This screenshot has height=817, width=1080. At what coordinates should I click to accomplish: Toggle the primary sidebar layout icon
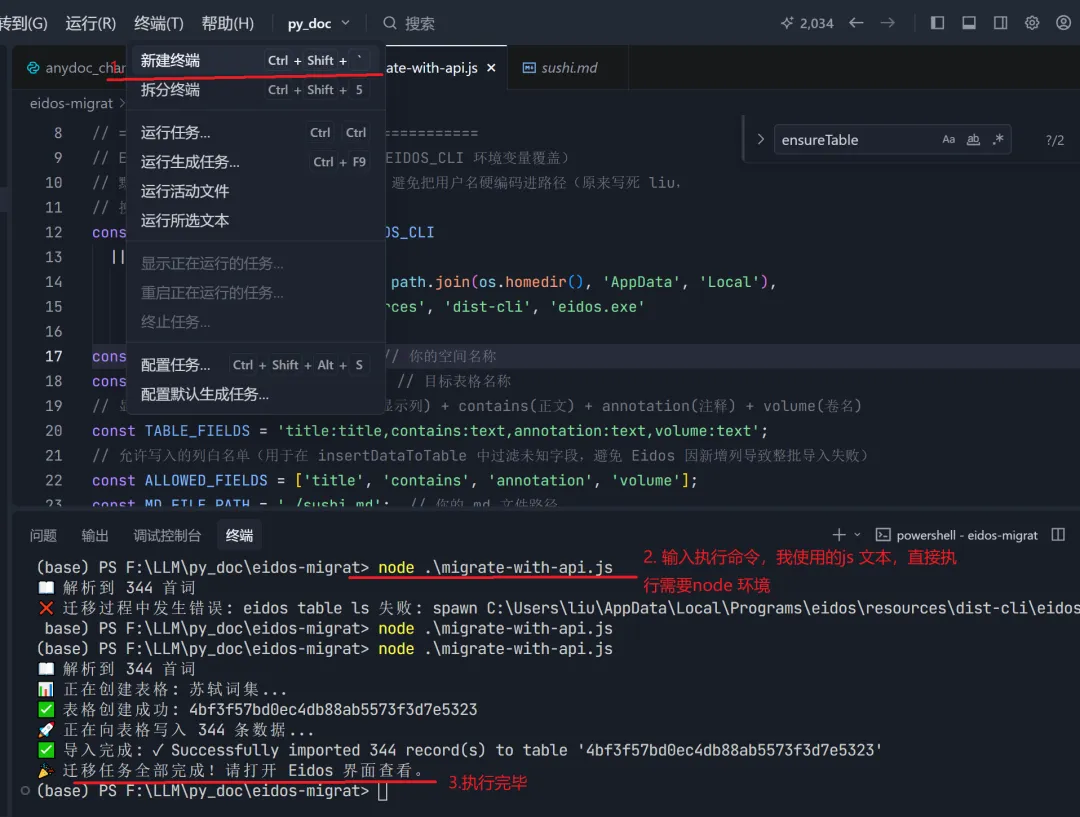[937, 23]
